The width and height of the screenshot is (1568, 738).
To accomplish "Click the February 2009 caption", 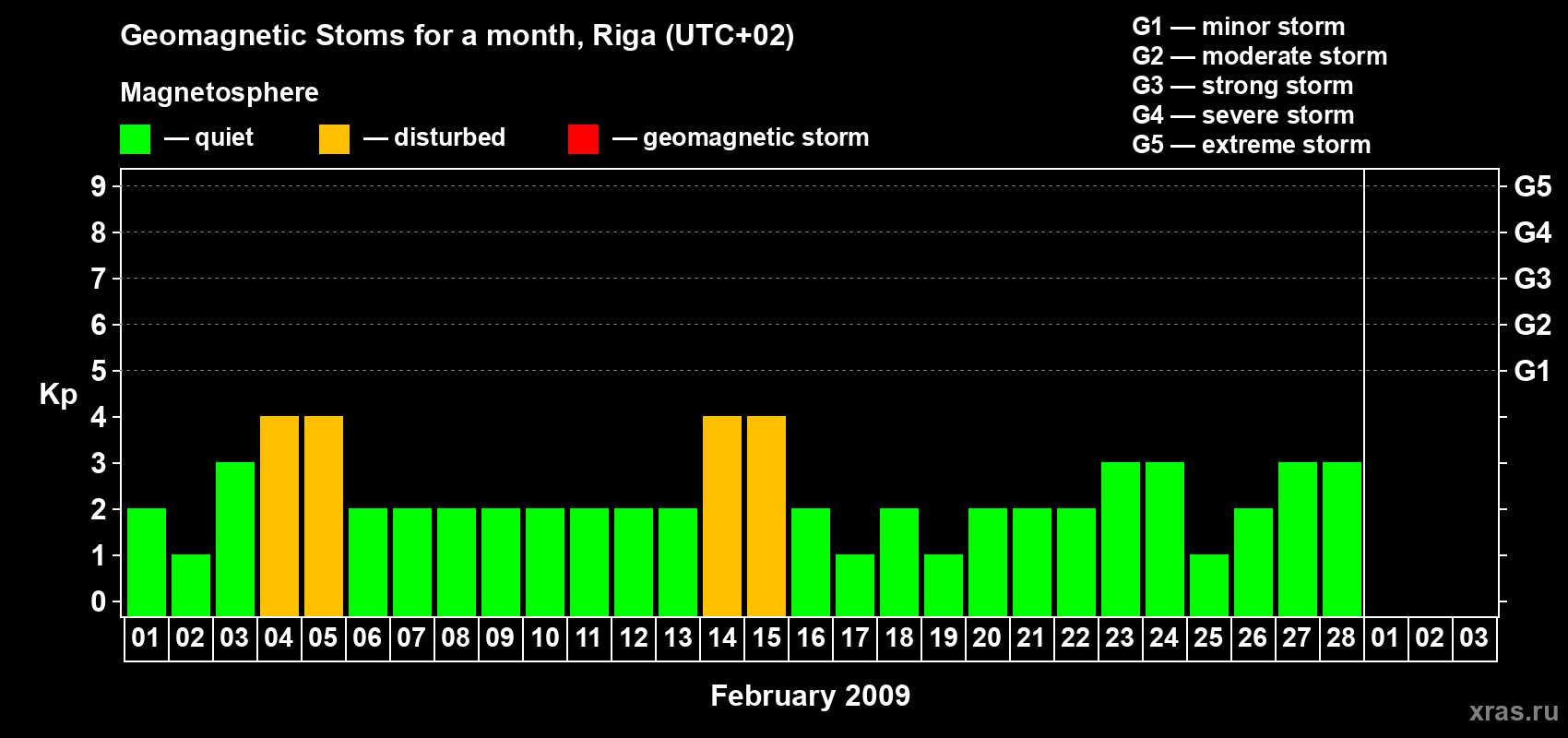I will point(811,696).
